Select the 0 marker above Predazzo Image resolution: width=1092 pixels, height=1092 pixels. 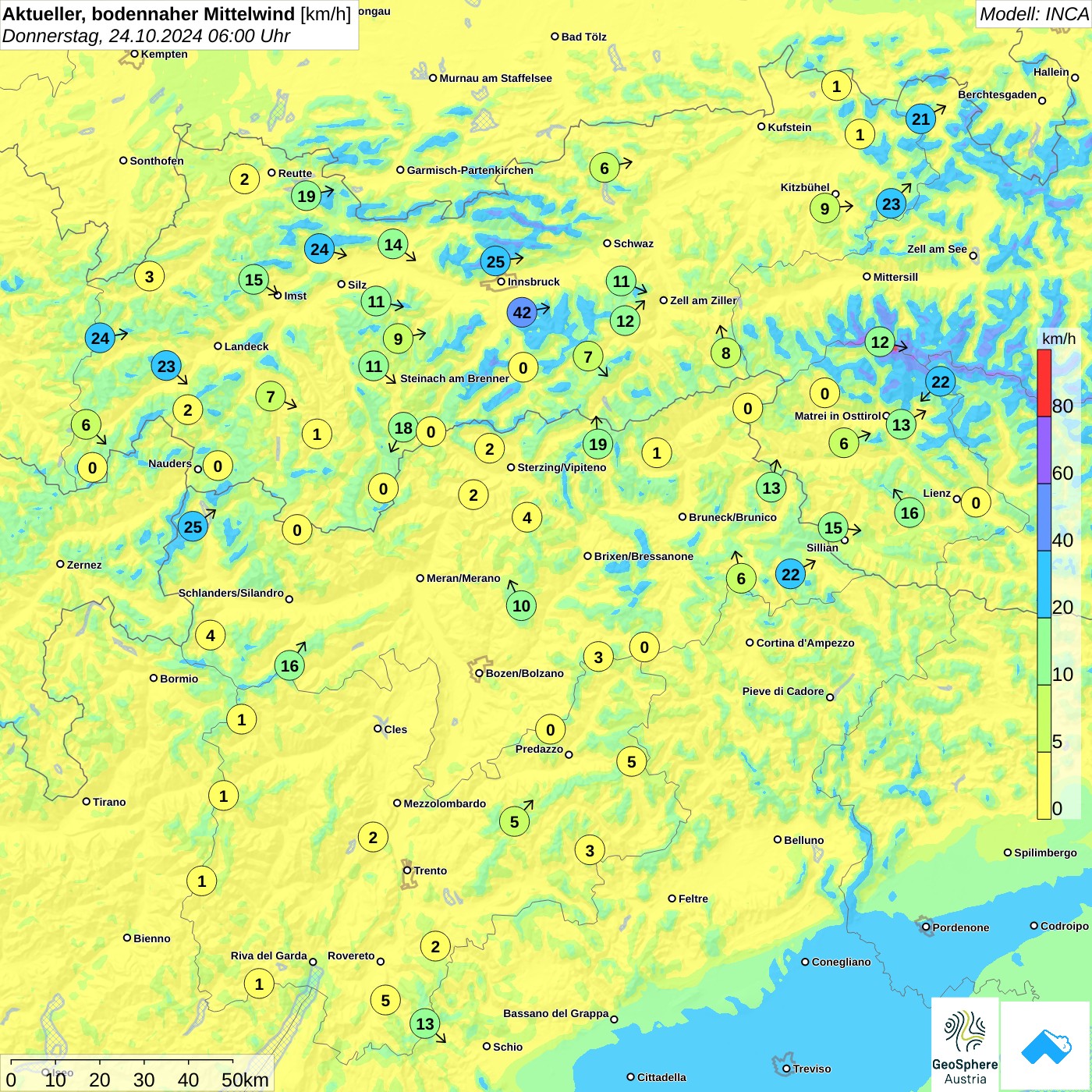tap(550, 729)
